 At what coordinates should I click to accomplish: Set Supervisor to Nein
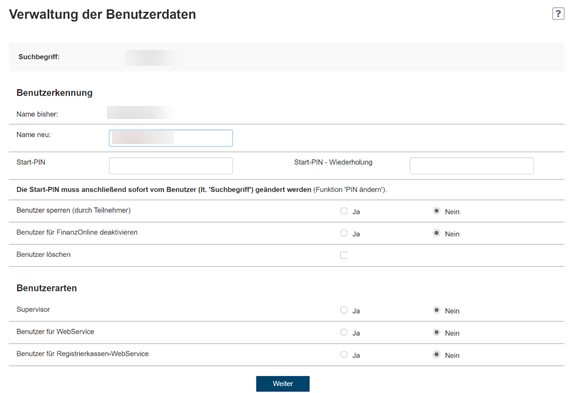436,310
